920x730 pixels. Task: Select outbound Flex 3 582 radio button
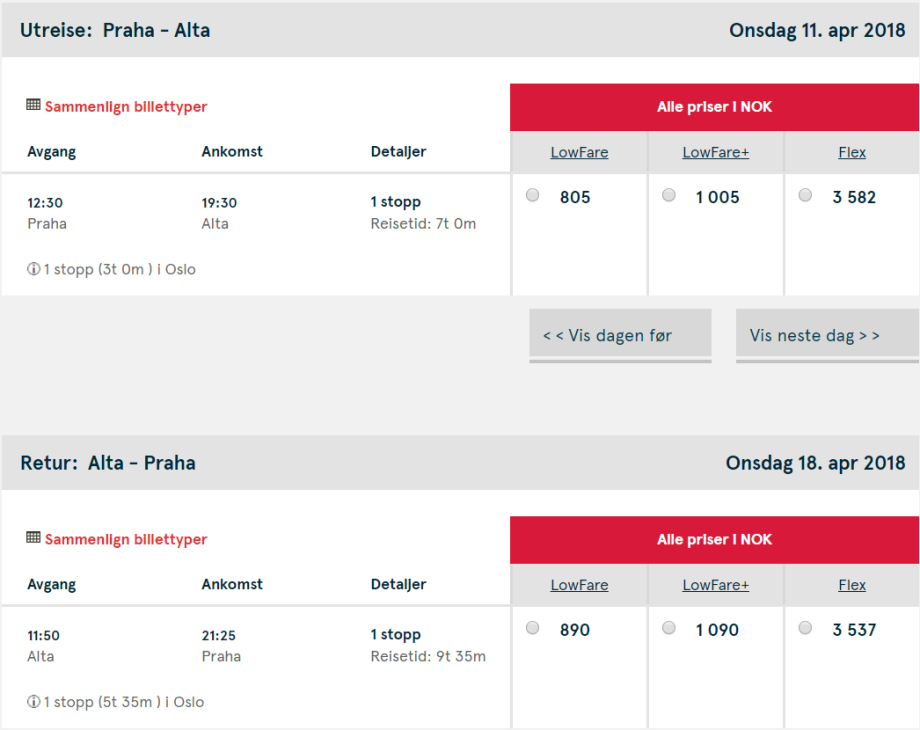tap(806, 196)
